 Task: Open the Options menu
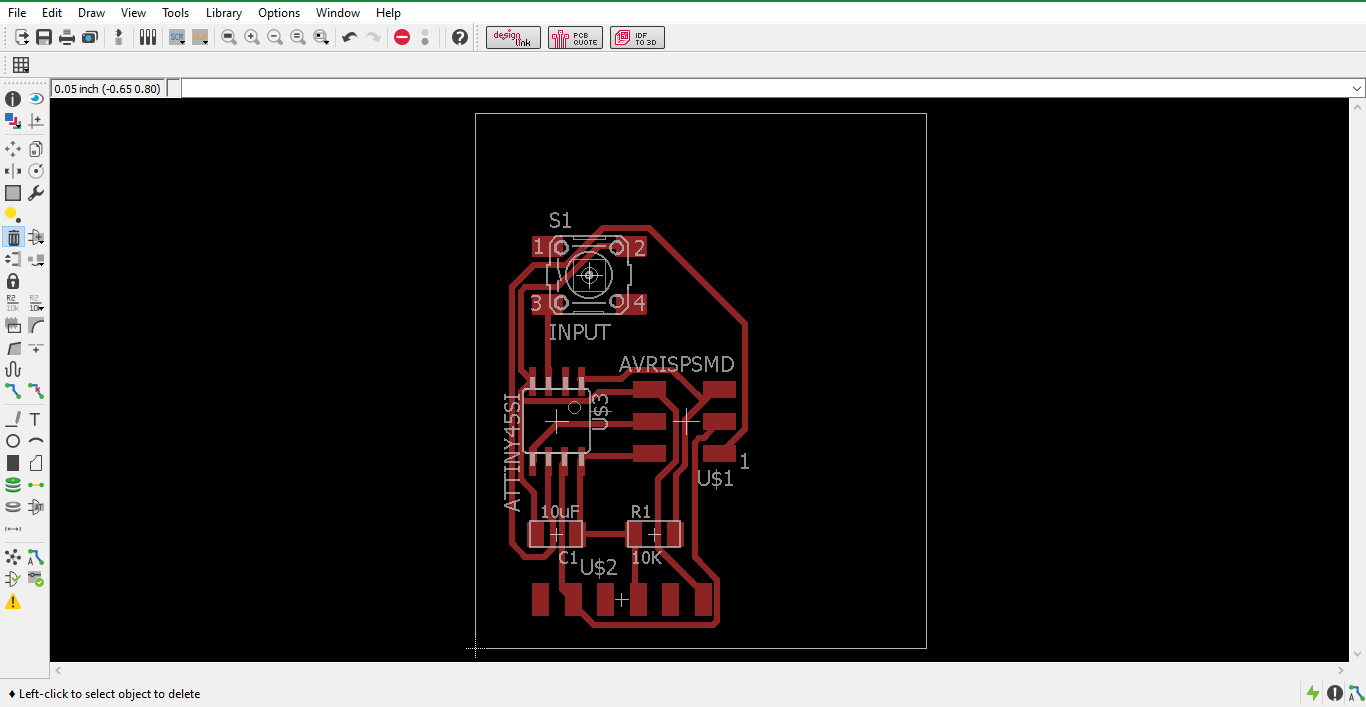(x=279, y=13)
